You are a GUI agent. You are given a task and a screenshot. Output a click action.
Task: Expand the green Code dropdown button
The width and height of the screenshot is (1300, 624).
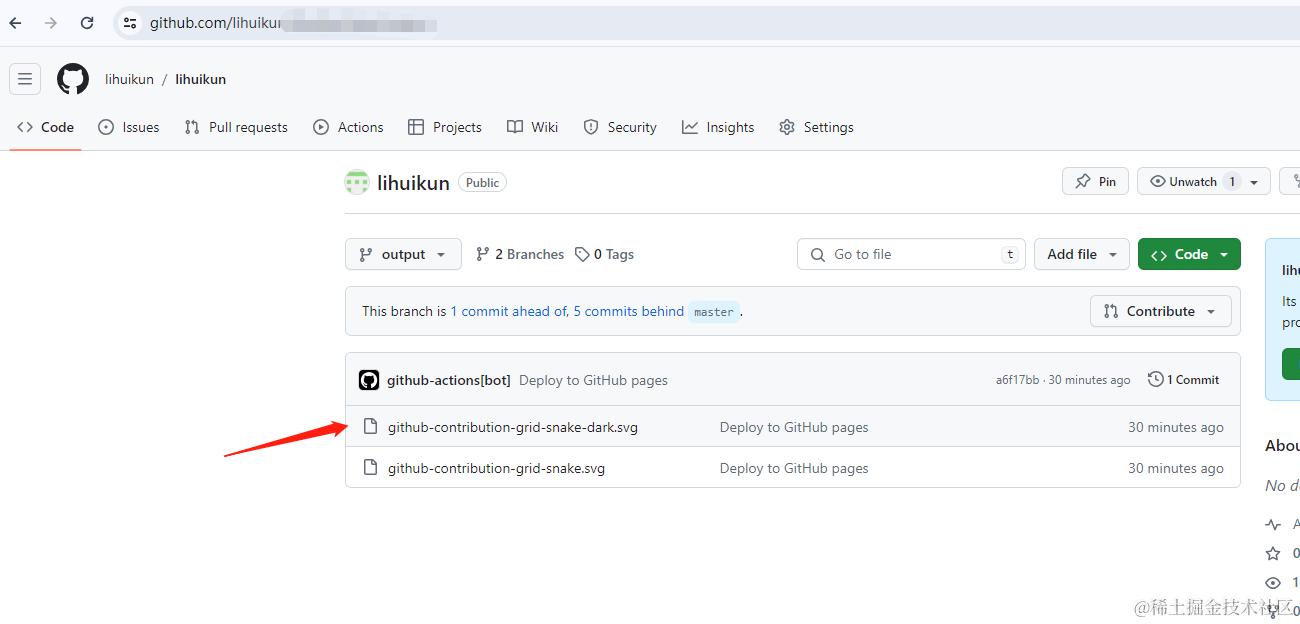click(1189, 254)
